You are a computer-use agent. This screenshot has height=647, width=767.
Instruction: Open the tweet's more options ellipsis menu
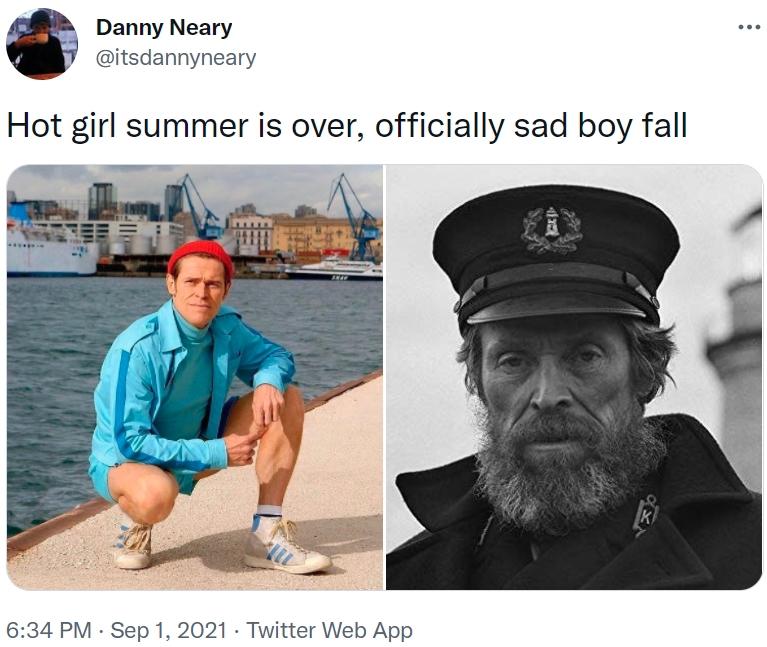[748, 26]
